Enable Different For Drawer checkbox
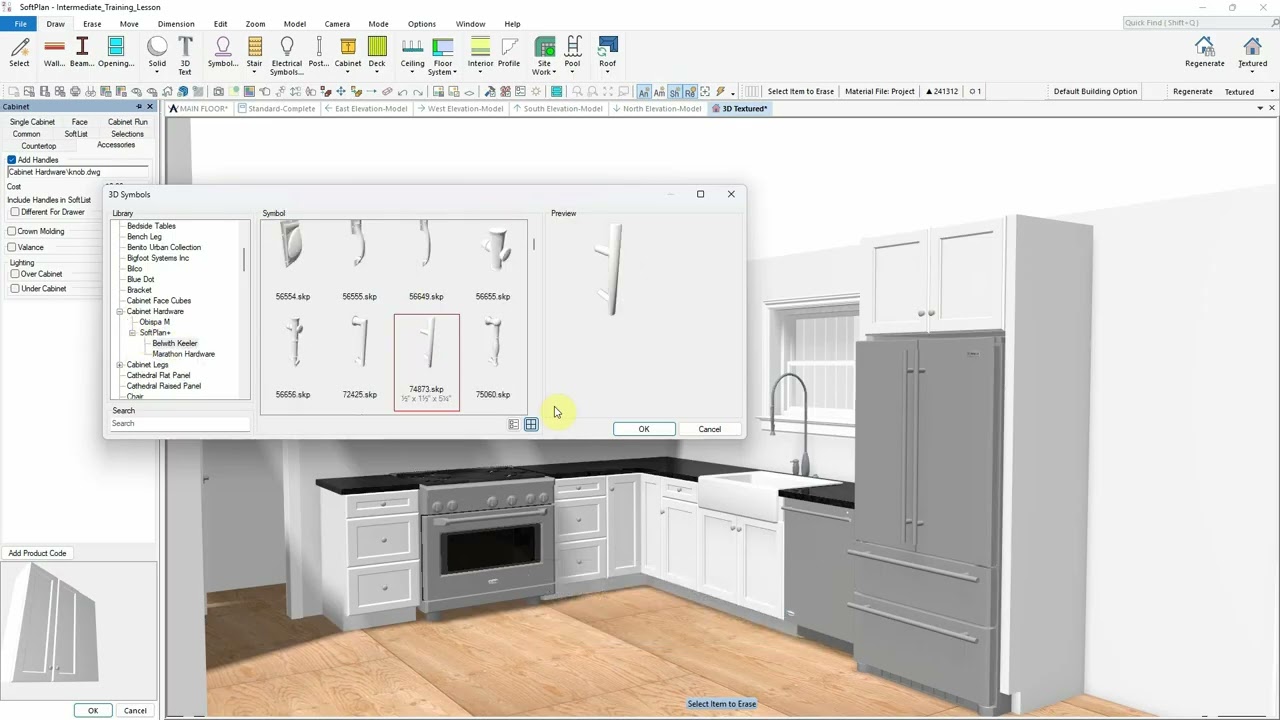 coord(15,212)
